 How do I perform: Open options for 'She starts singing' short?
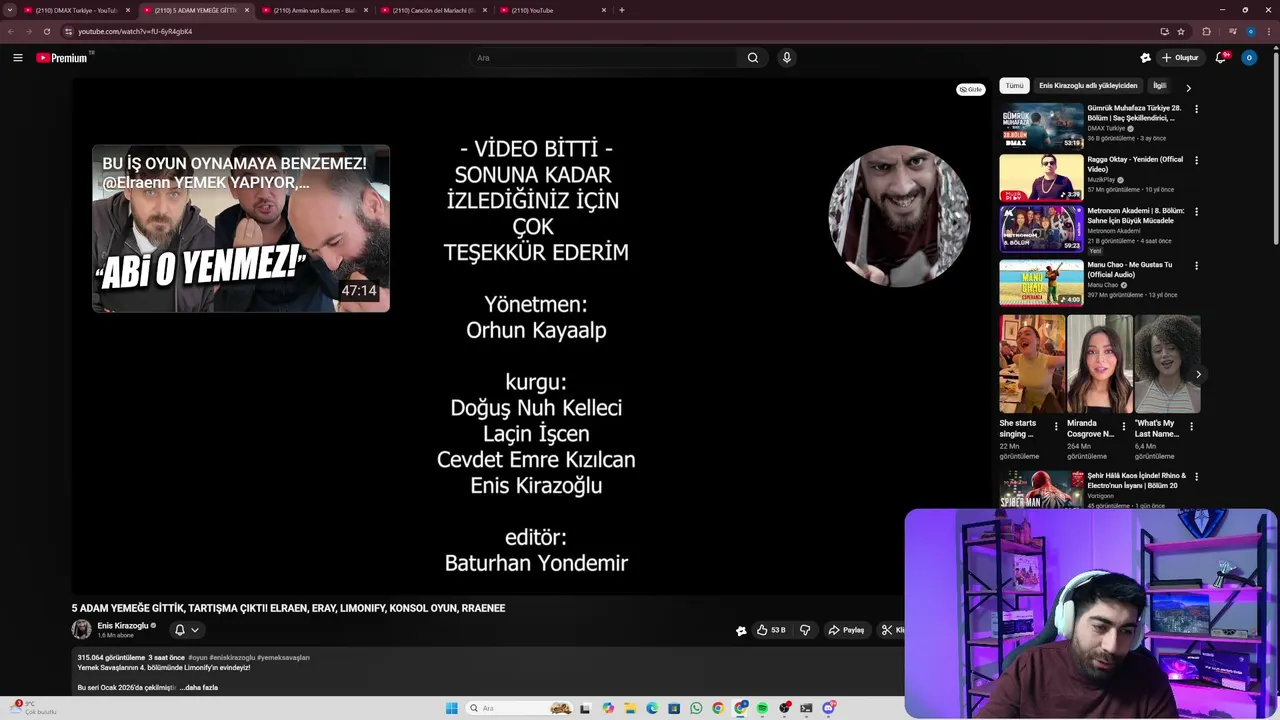click(1056, 426)
